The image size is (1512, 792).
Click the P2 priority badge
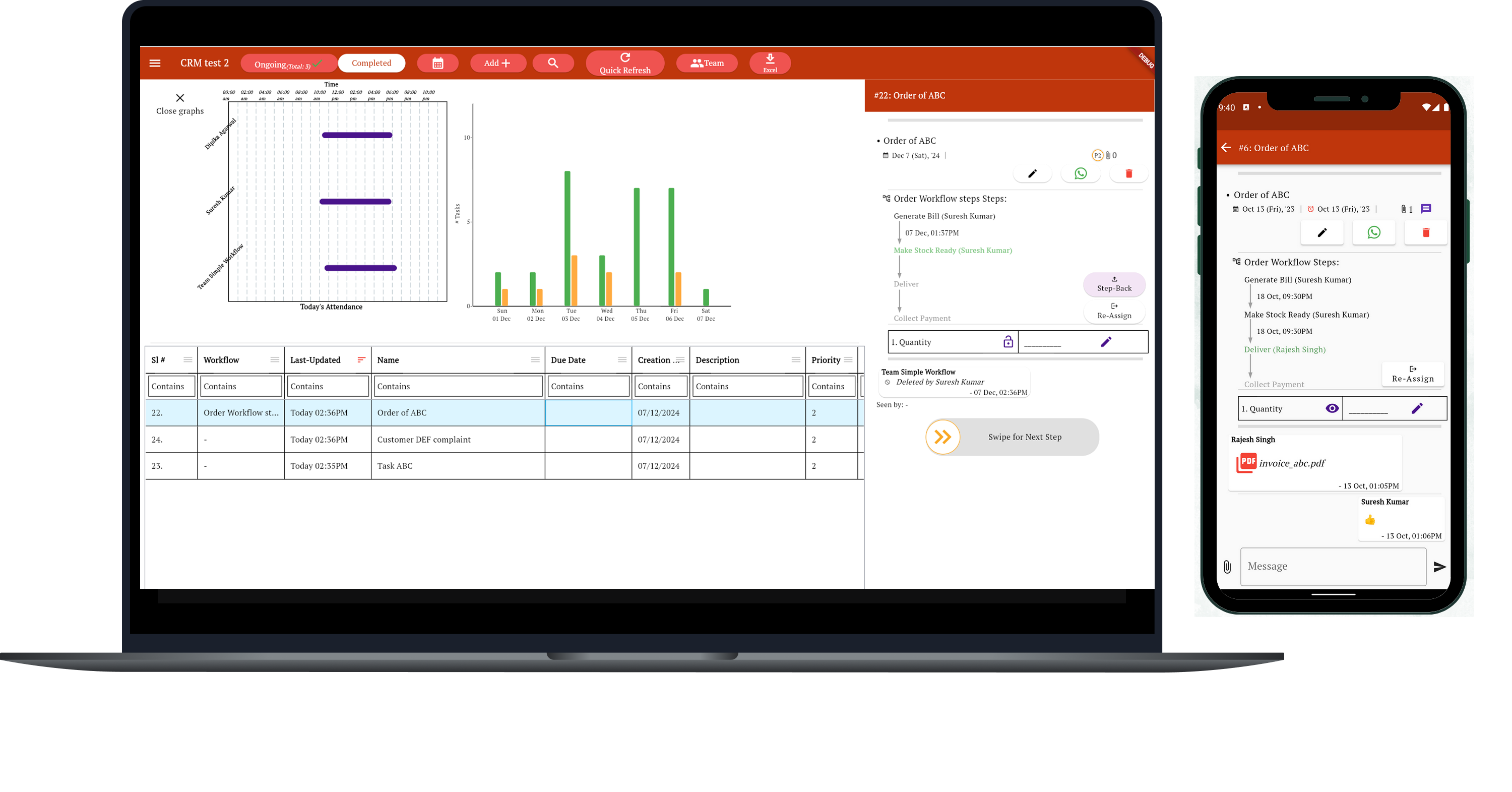tap(1097, 156)
